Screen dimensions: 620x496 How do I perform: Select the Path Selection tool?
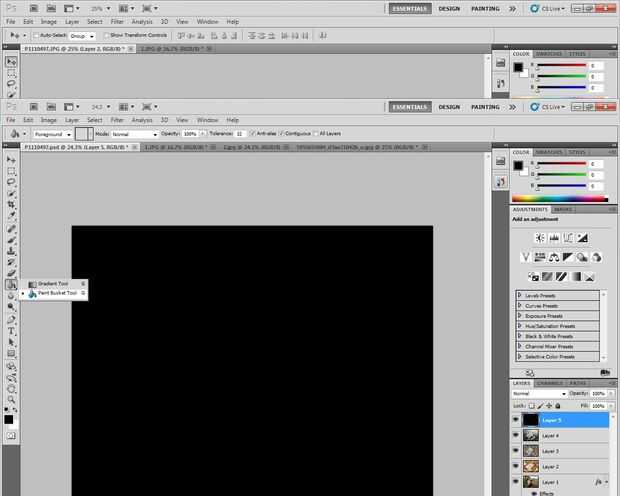point(11,342)
